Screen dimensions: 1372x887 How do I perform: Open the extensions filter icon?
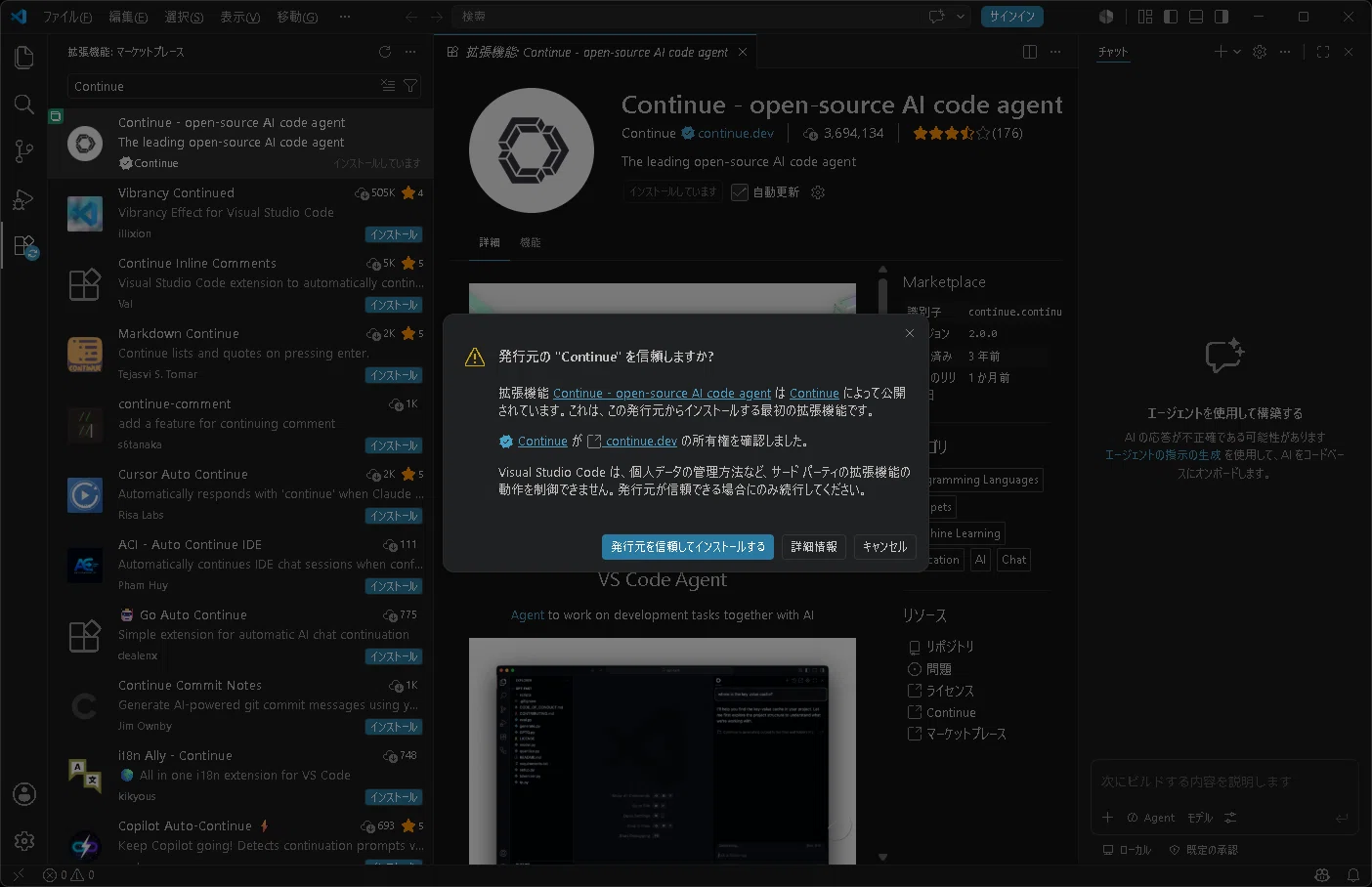pos(410,86)
